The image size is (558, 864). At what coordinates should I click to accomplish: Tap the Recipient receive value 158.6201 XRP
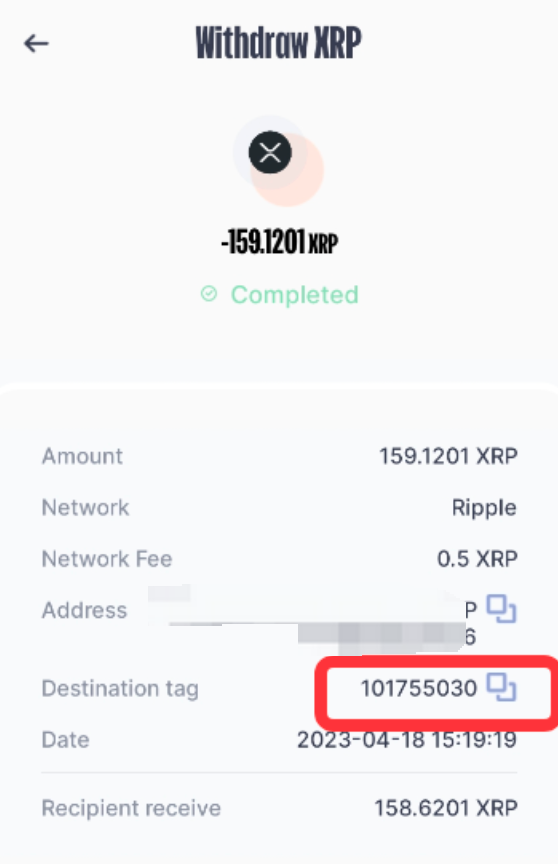446,808
